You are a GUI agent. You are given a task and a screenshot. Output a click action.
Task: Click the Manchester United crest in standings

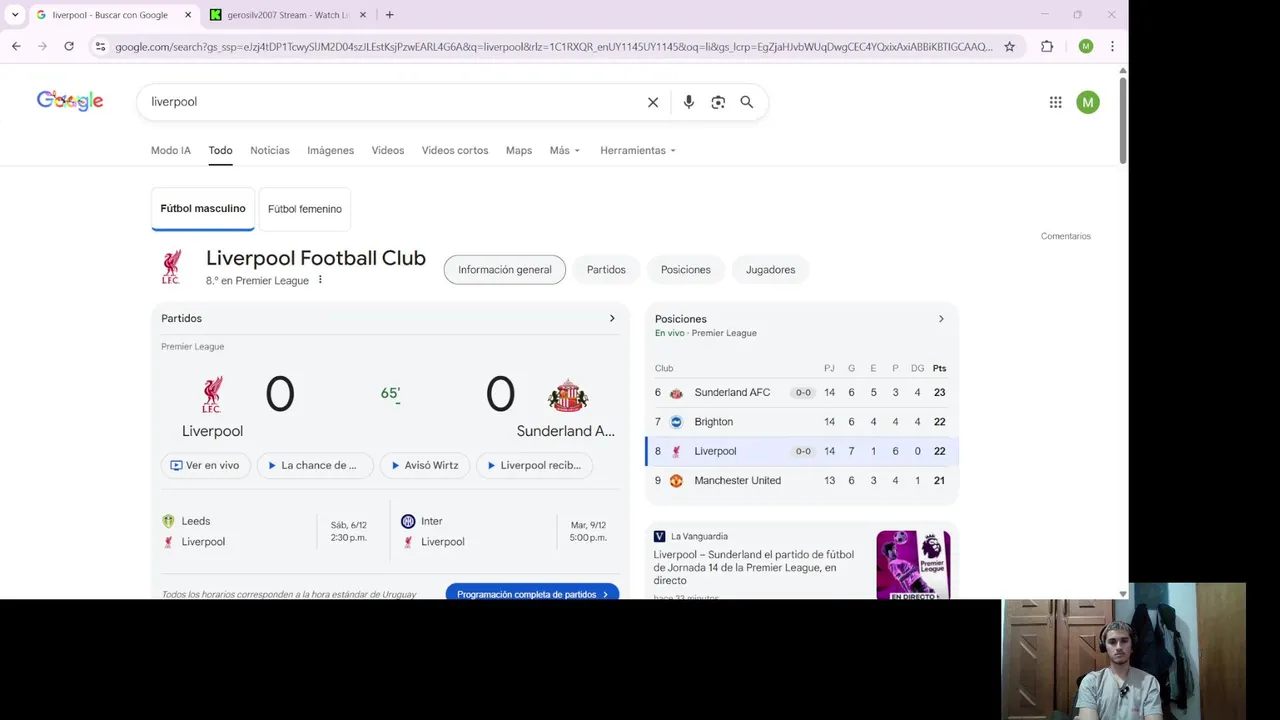(676, 481)
